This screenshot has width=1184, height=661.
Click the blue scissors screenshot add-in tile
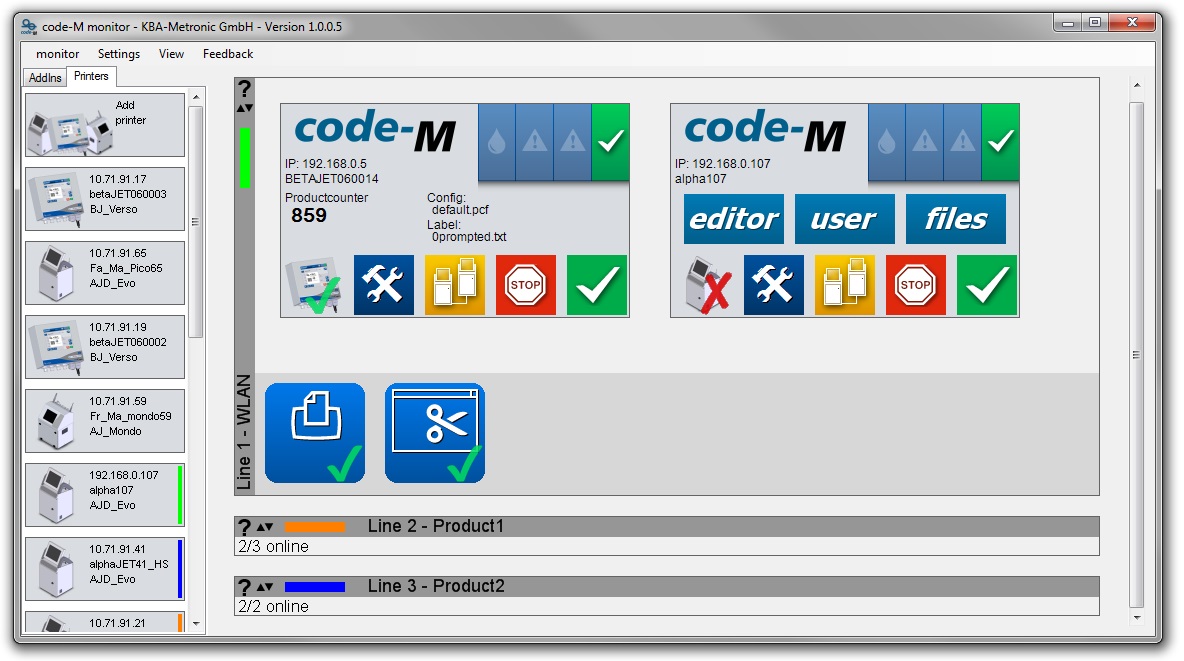tap(435, 433)
